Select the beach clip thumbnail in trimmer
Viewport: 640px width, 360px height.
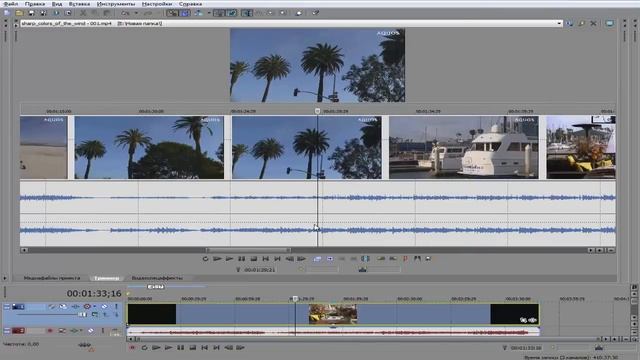[44, 147]
